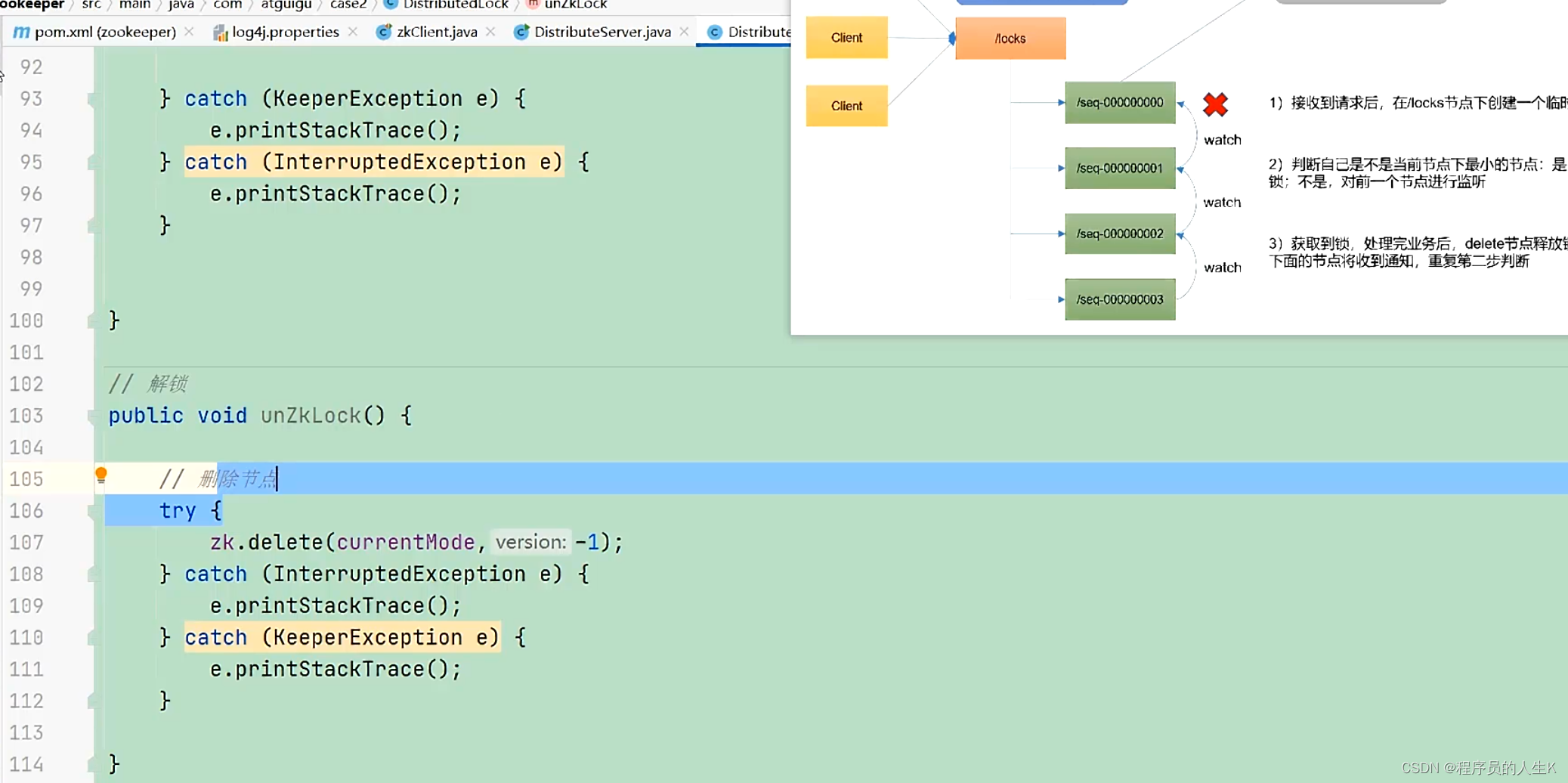Click the atguigu breadcrumb

pyautogui.click(x=286, y=5)
